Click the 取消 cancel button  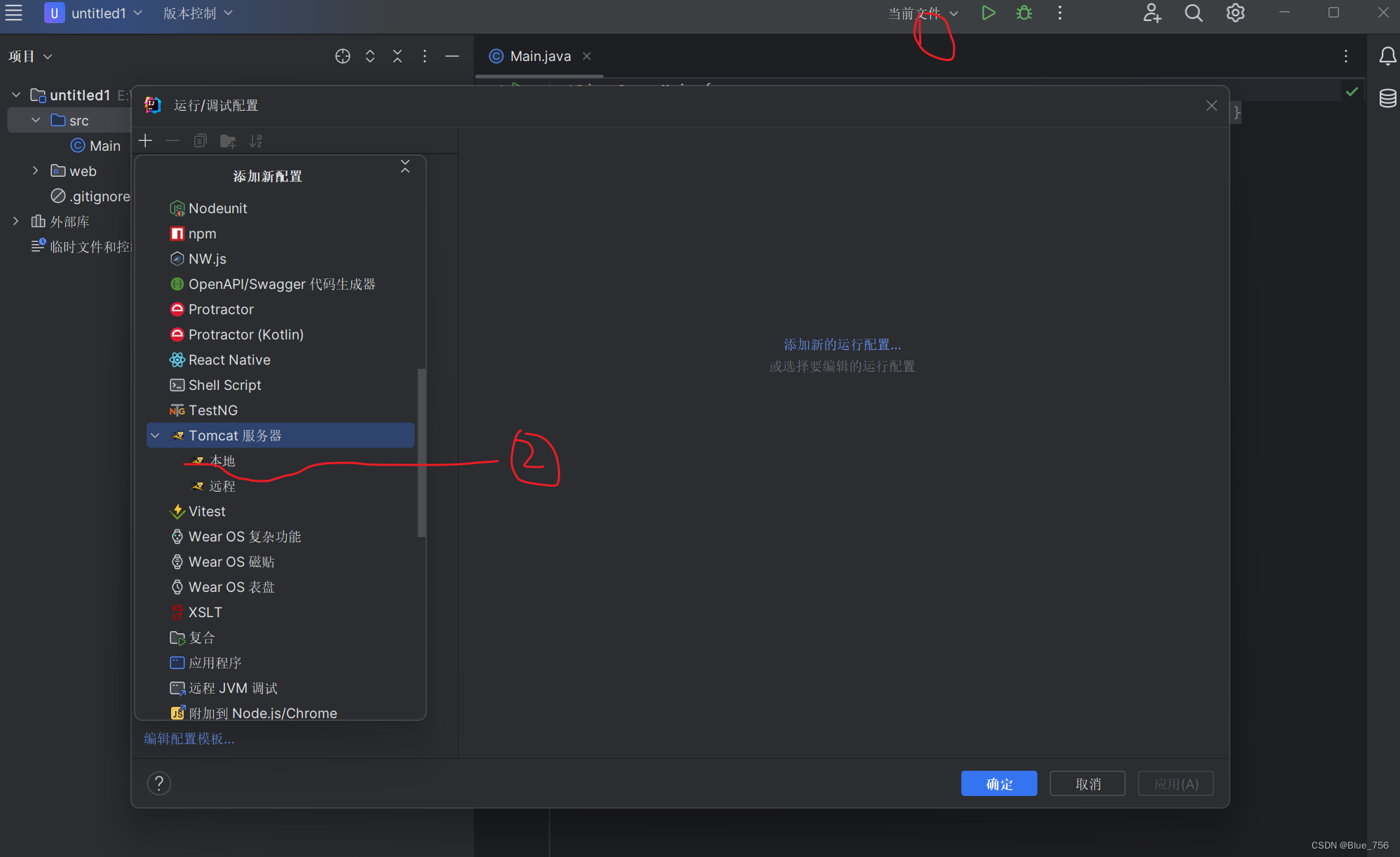(1088, 783)
